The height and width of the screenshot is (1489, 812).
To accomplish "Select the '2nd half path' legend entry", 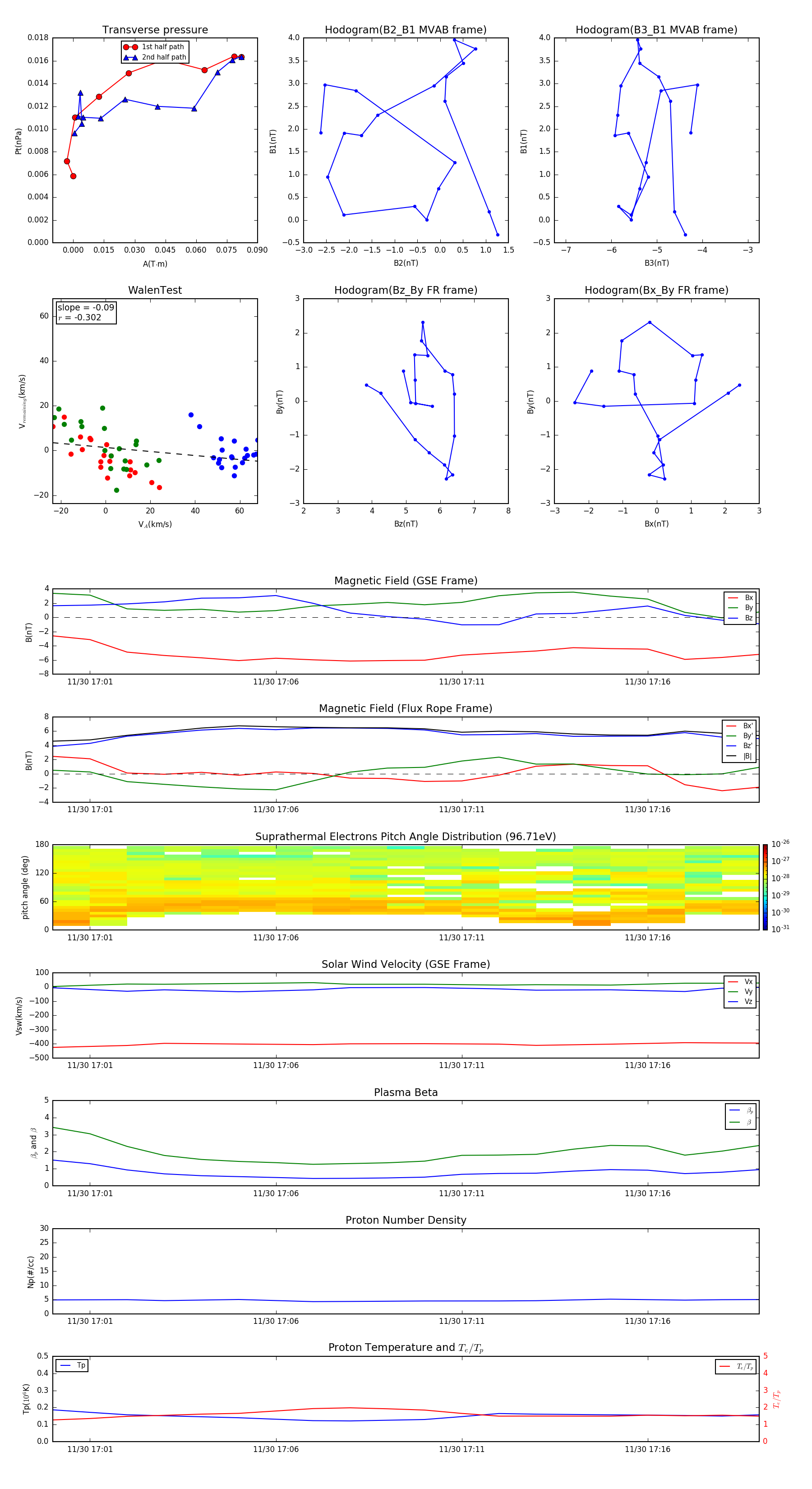I will [154, 57].
